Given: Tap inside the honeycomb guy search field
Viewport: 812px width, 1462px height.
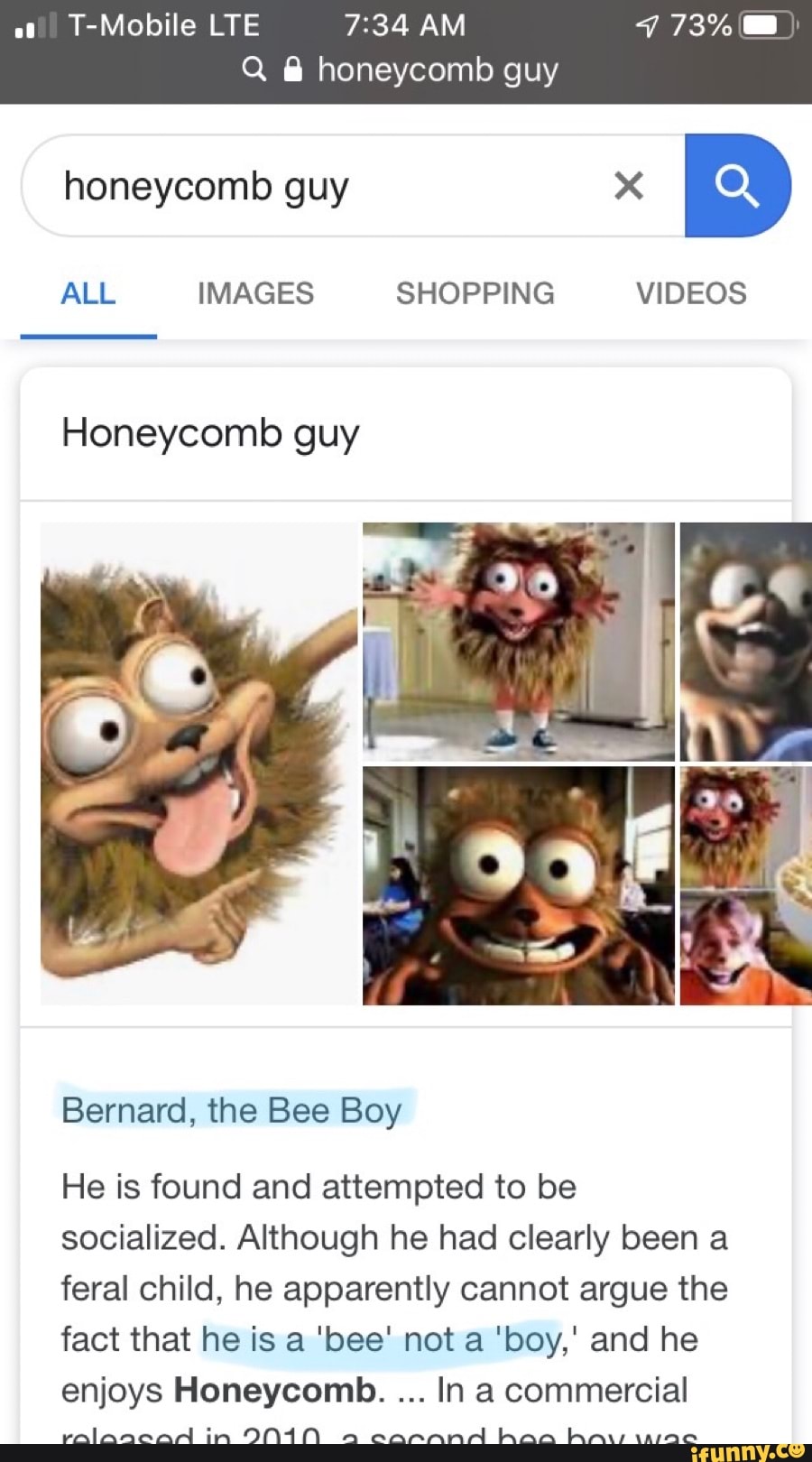Looking at the screenshot, I should pyautogui.click(x=353, y=186).
